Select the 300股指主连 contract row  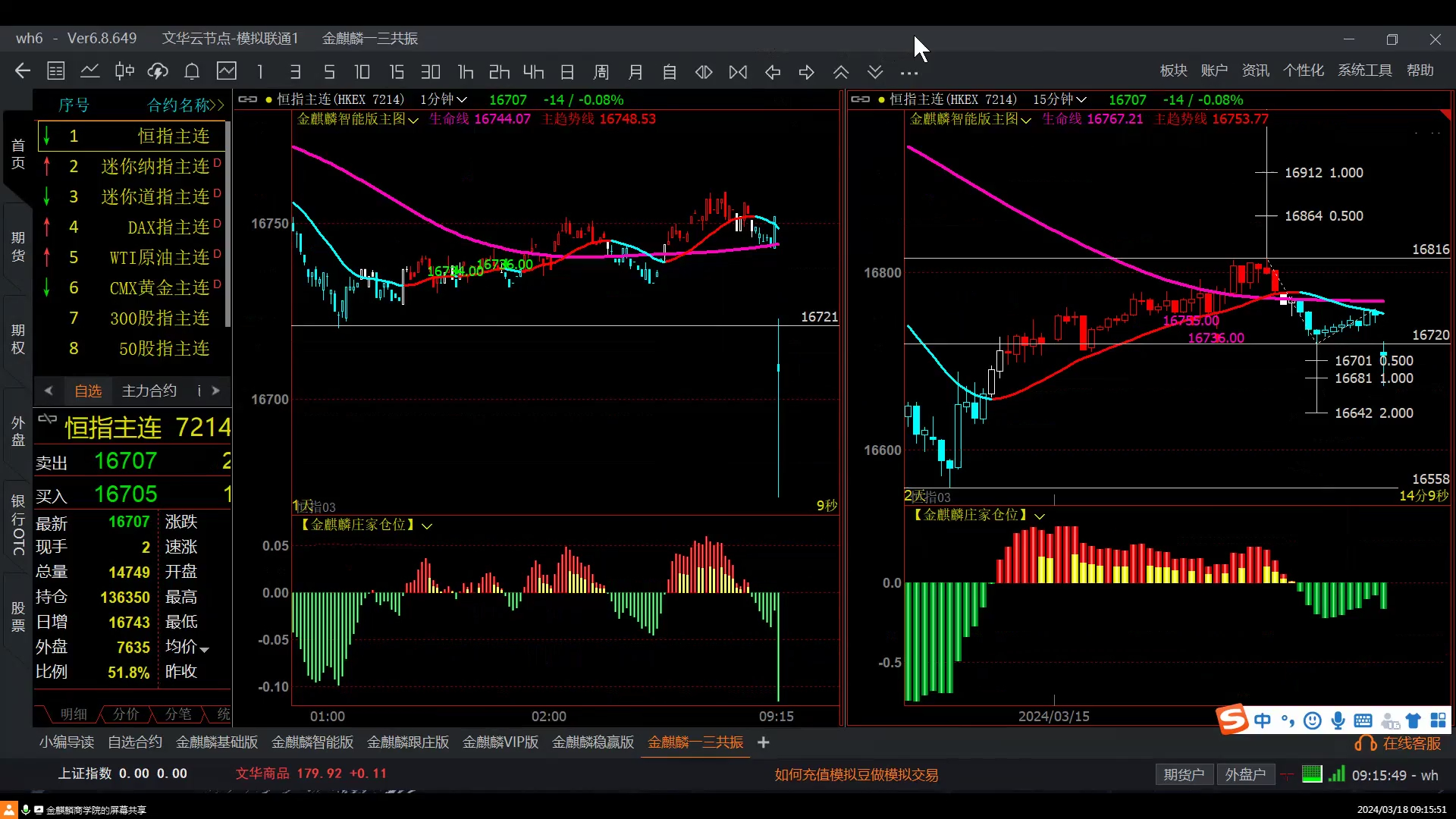[x=132, y=318]
